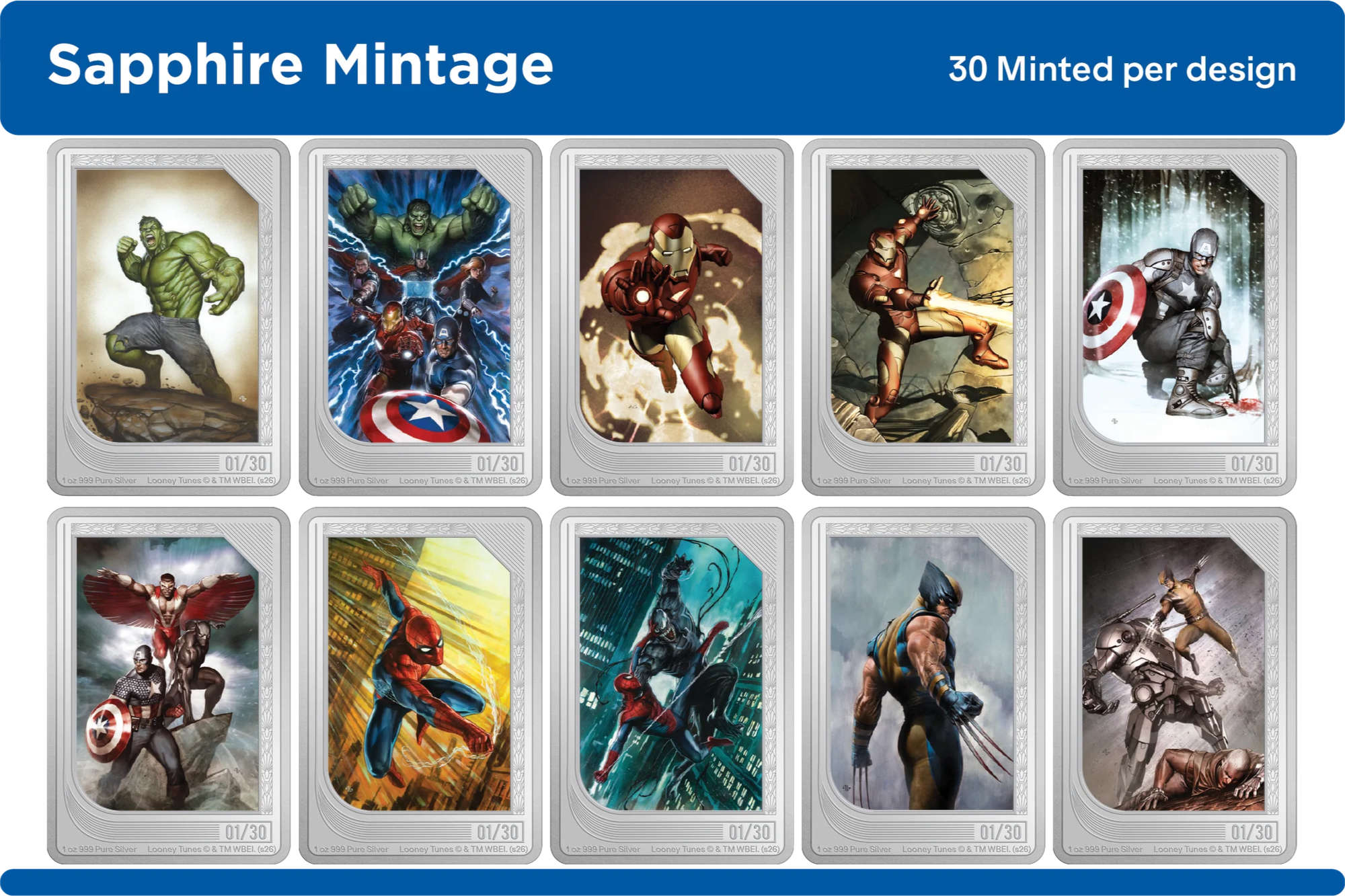The height and width of the screenshot is (896, 1345).
Task: Select the solo Hulk on rock coin
Action: point(168,317)
